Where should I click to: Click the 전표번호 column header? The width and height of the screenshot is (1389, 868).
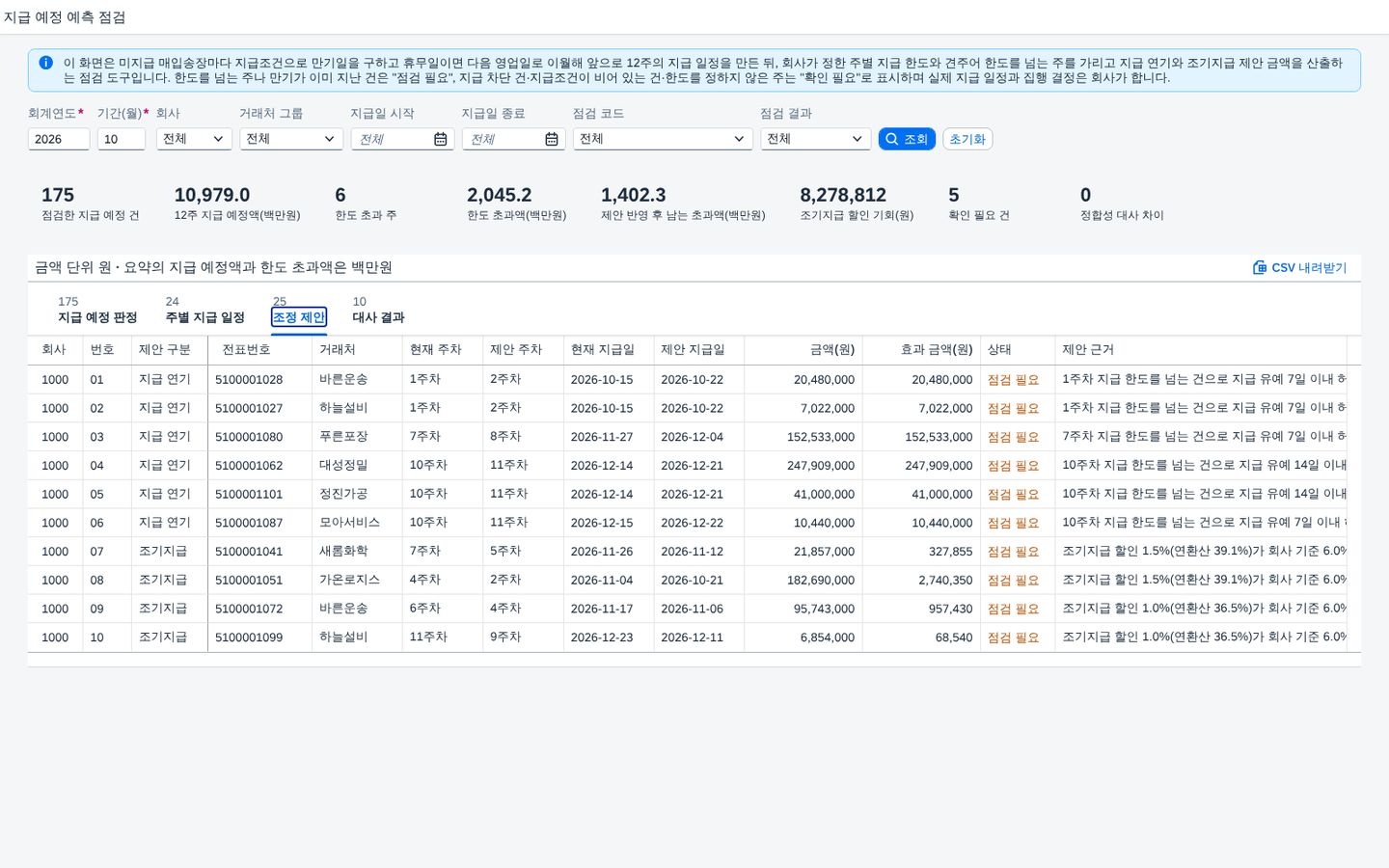[259, 349]
